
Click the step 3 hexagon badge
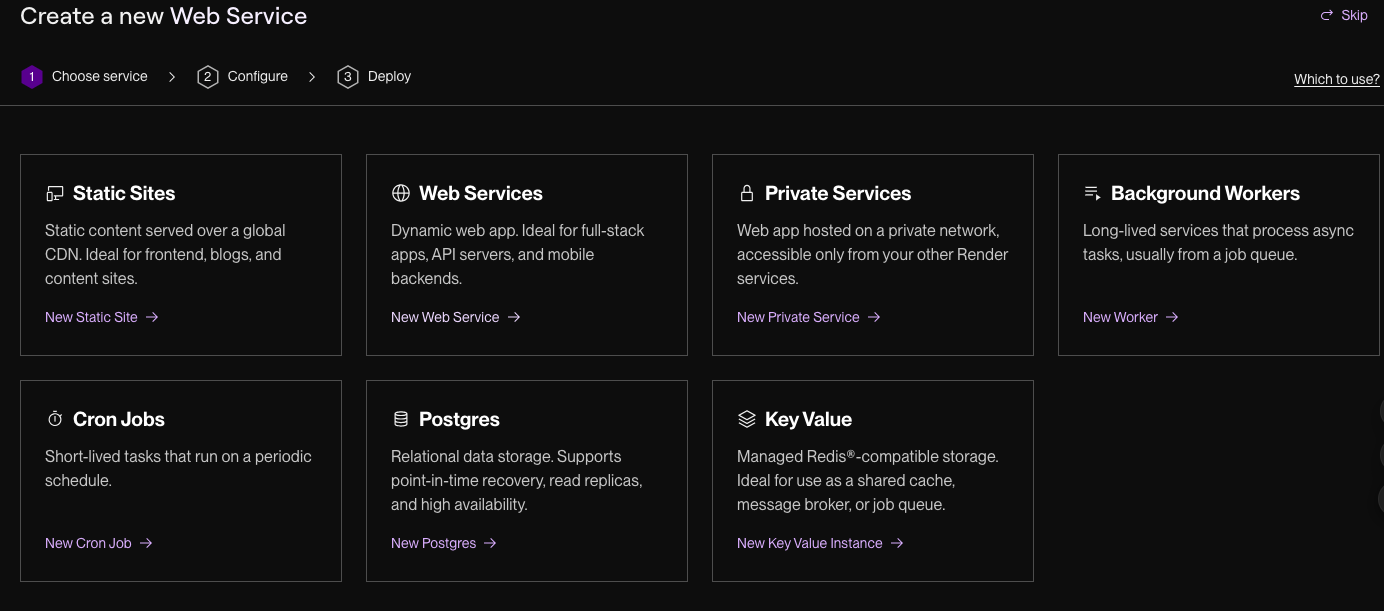coord(348,77)
